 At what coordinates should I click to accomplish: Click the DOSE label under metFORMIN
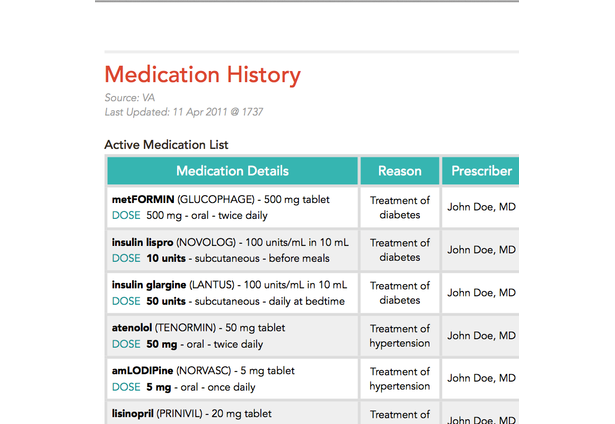tap(126, 215)
